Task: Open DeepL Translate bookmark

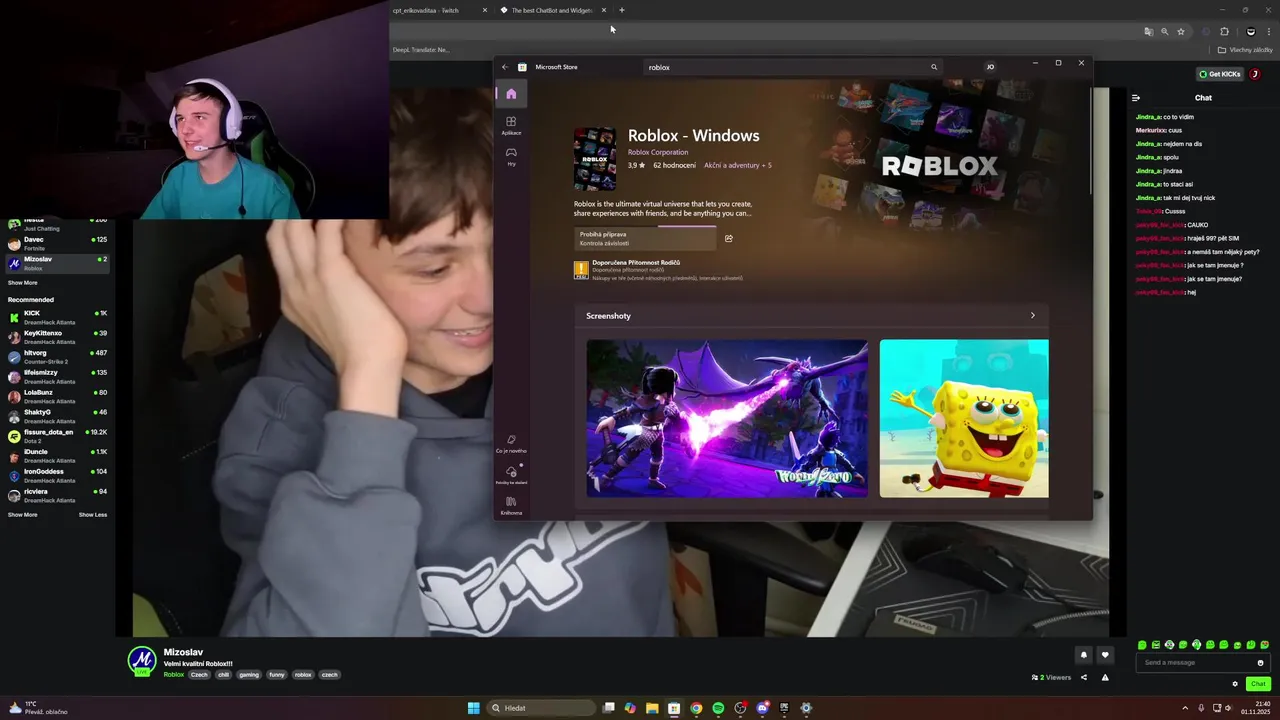Action: point(421,49)
